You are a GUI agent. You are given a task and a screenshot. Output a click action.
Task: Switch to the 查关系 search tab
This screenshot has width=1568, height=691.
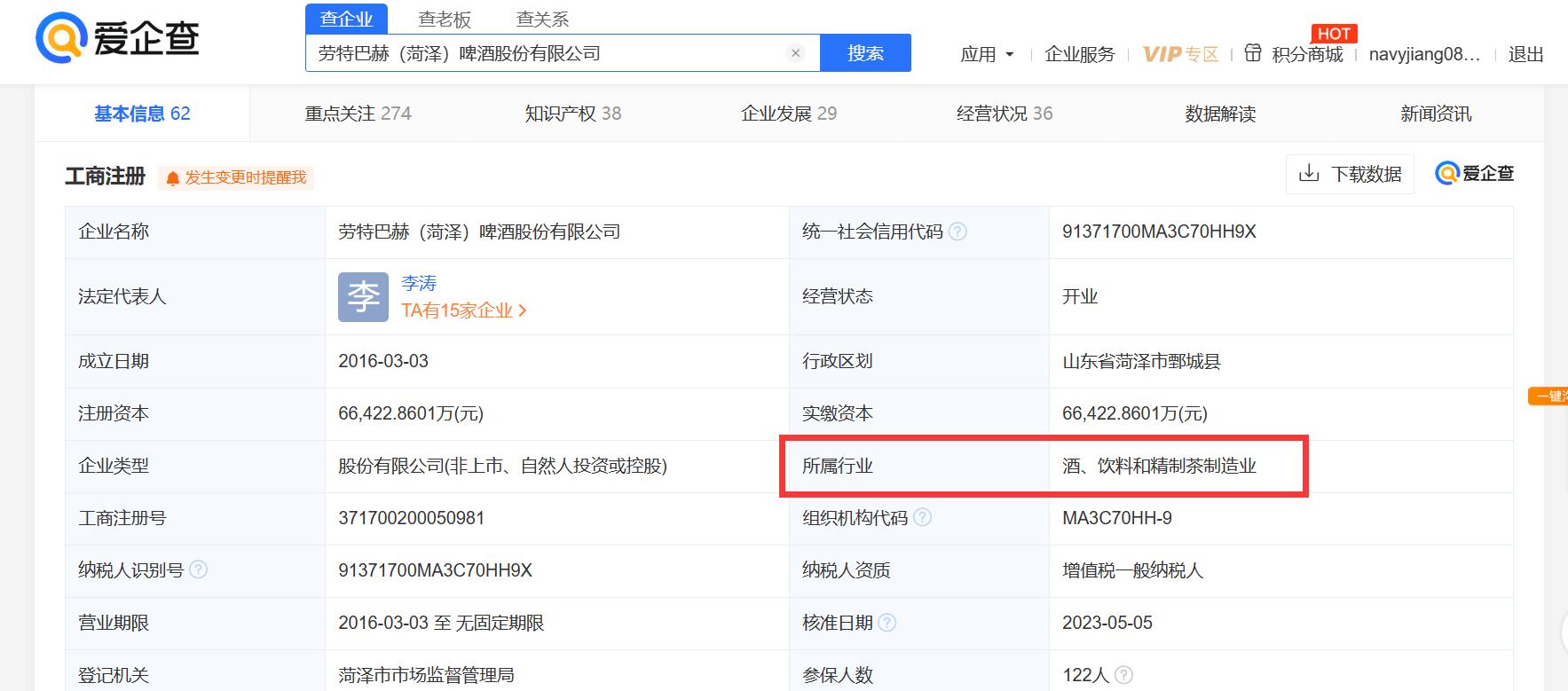click(542, 19)
